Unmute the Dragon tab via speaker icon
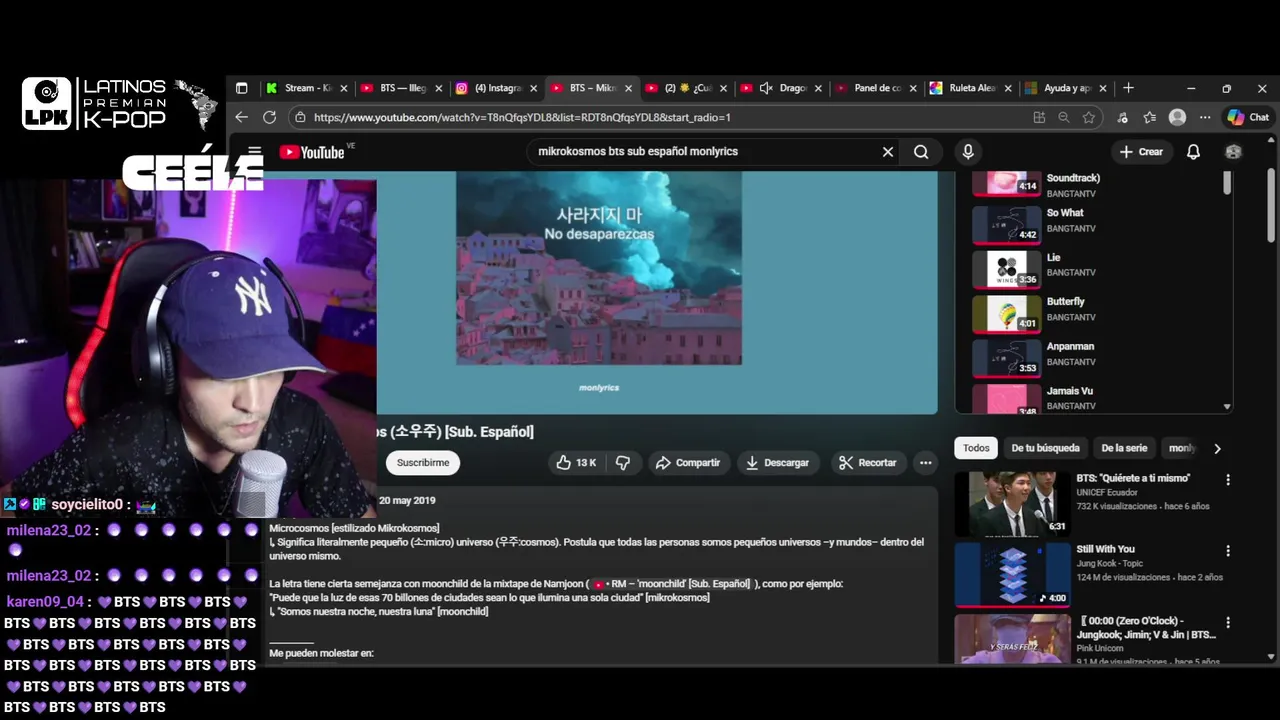 [x=766, y=88]
